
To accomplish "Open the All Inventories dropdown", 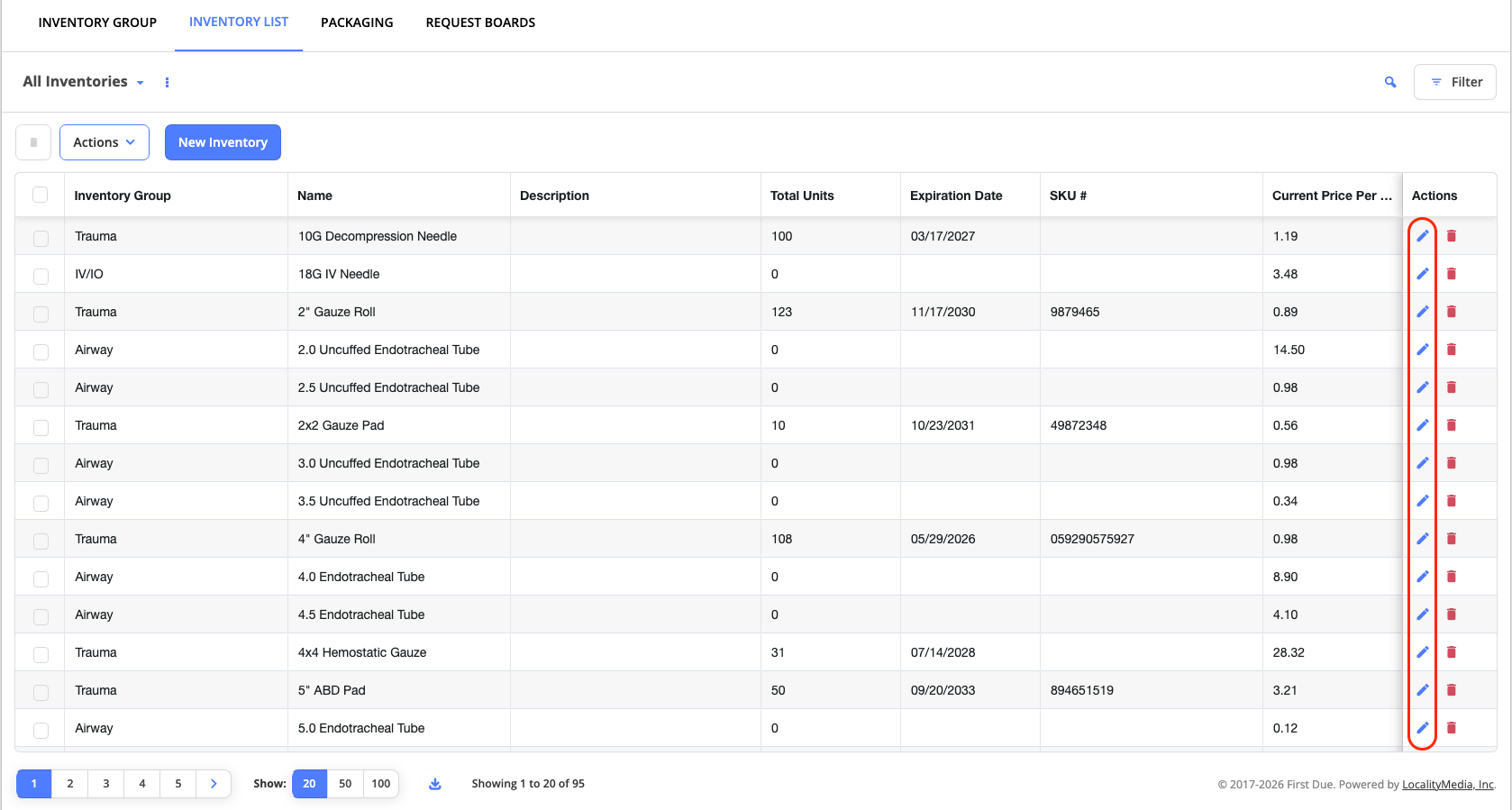I will coord(83,82).
